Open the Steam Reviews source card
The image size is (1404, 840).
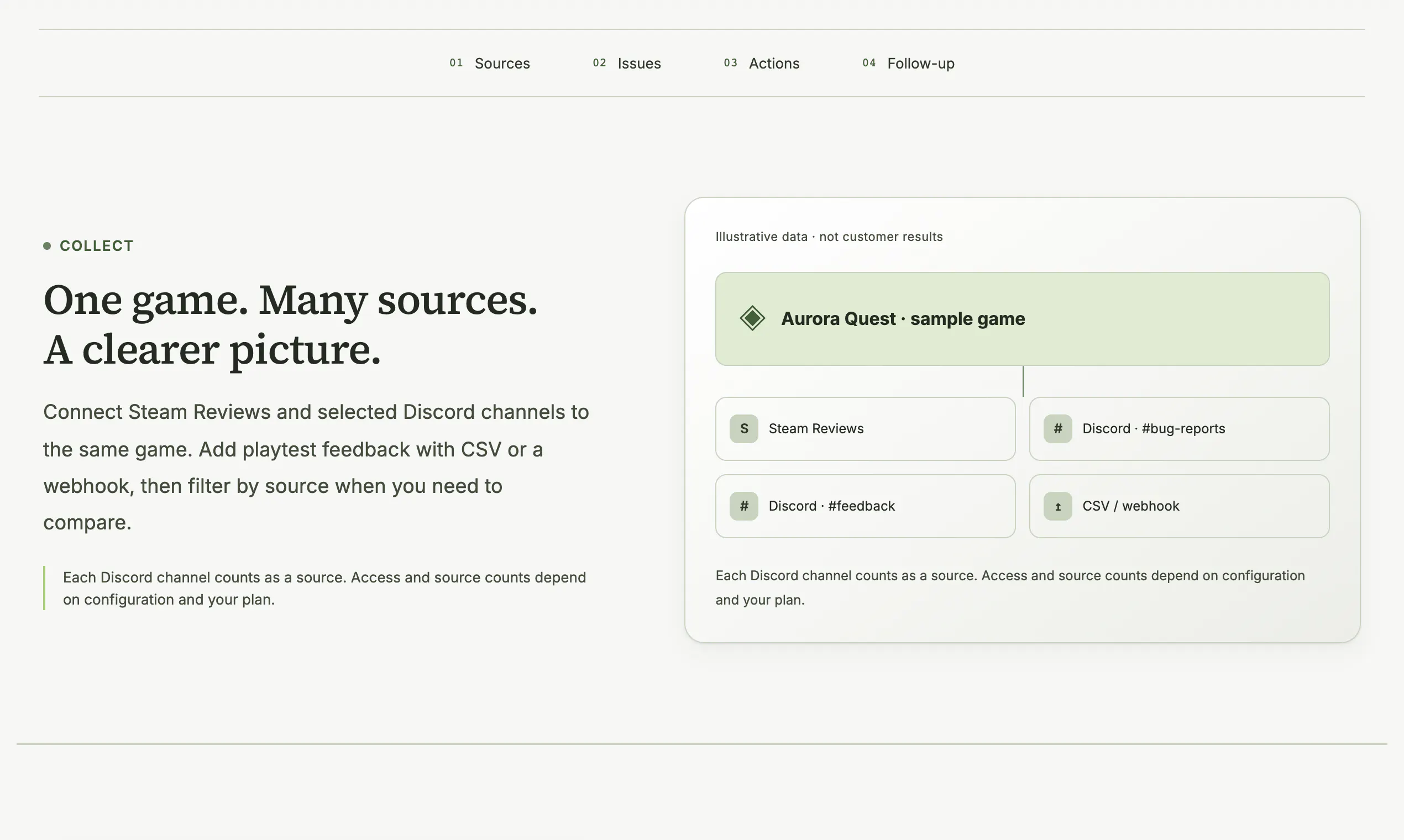click(865, 428)
